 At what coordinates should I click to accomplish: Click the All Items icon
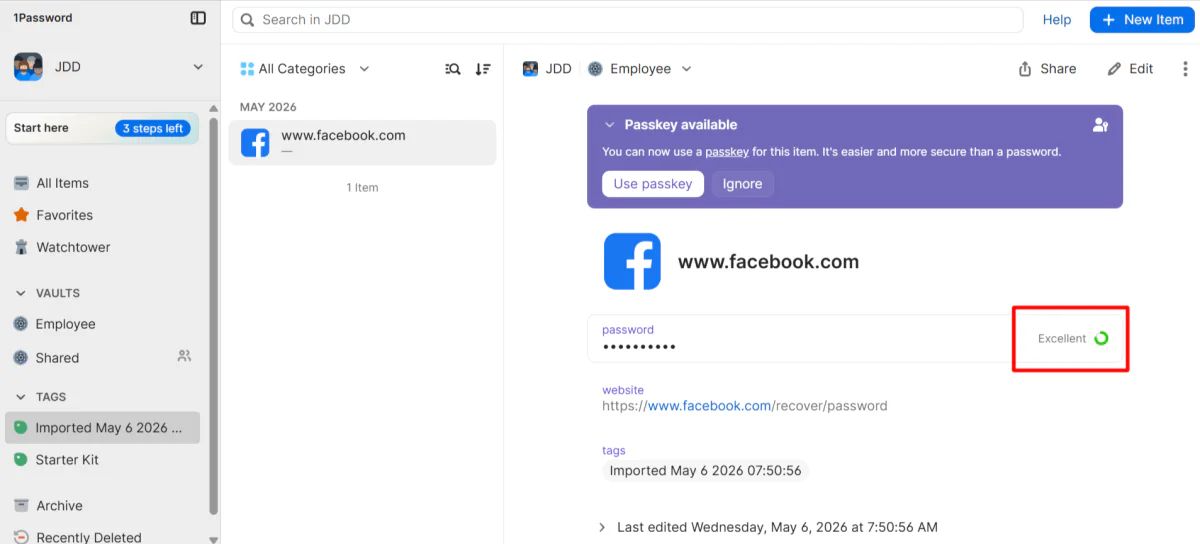coord(21,183)
